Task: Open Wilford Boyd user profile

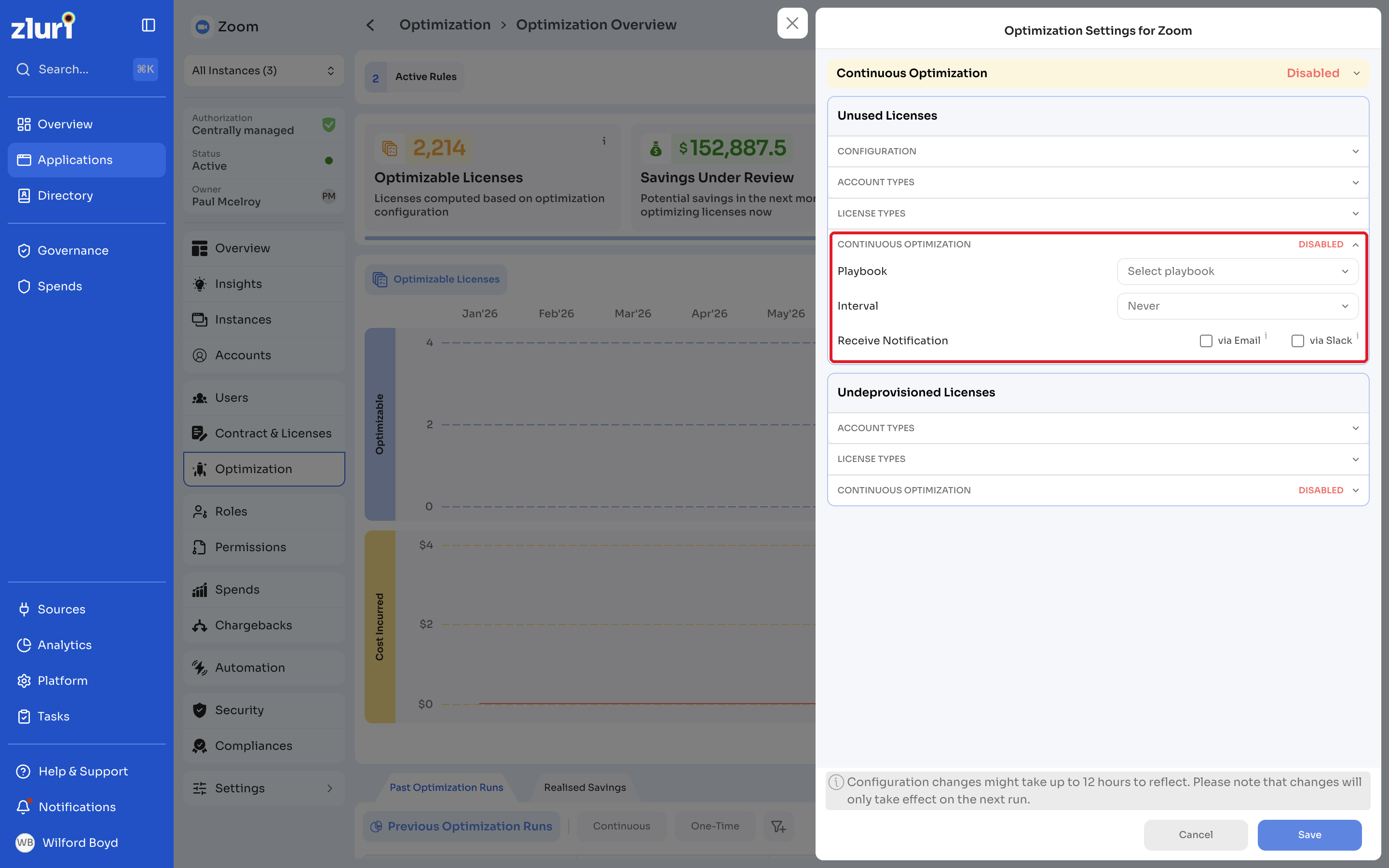Action: click(87, 842)
